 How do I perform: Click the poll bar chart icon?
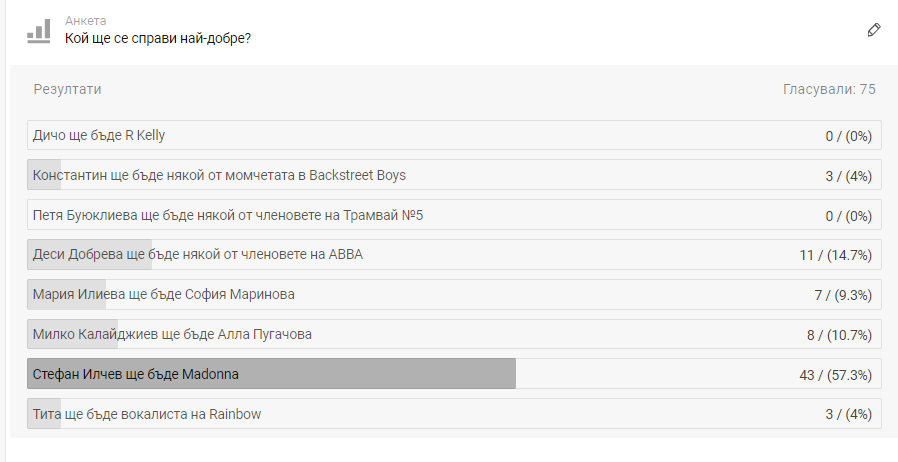pyautogui.click(x=38, y=31)
